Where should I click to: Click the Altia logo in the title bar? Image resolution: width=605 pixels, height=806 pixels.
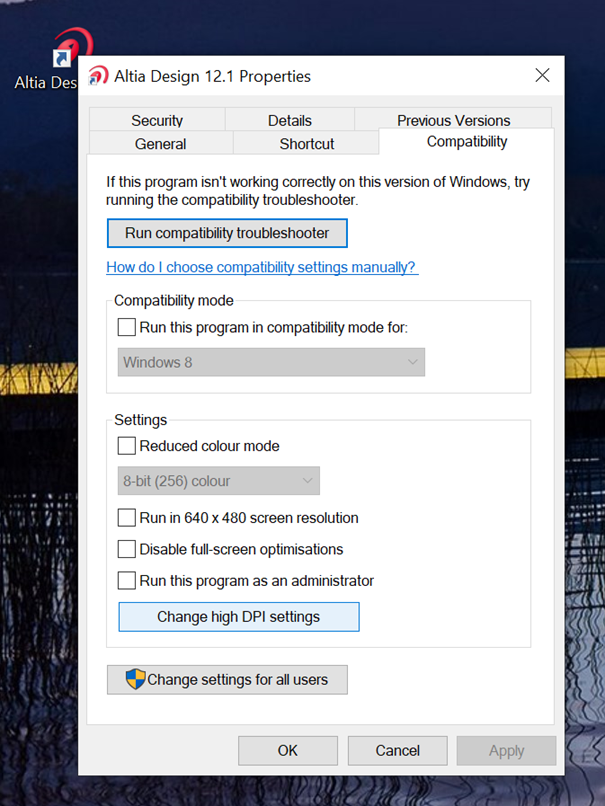tap(98, 76)
